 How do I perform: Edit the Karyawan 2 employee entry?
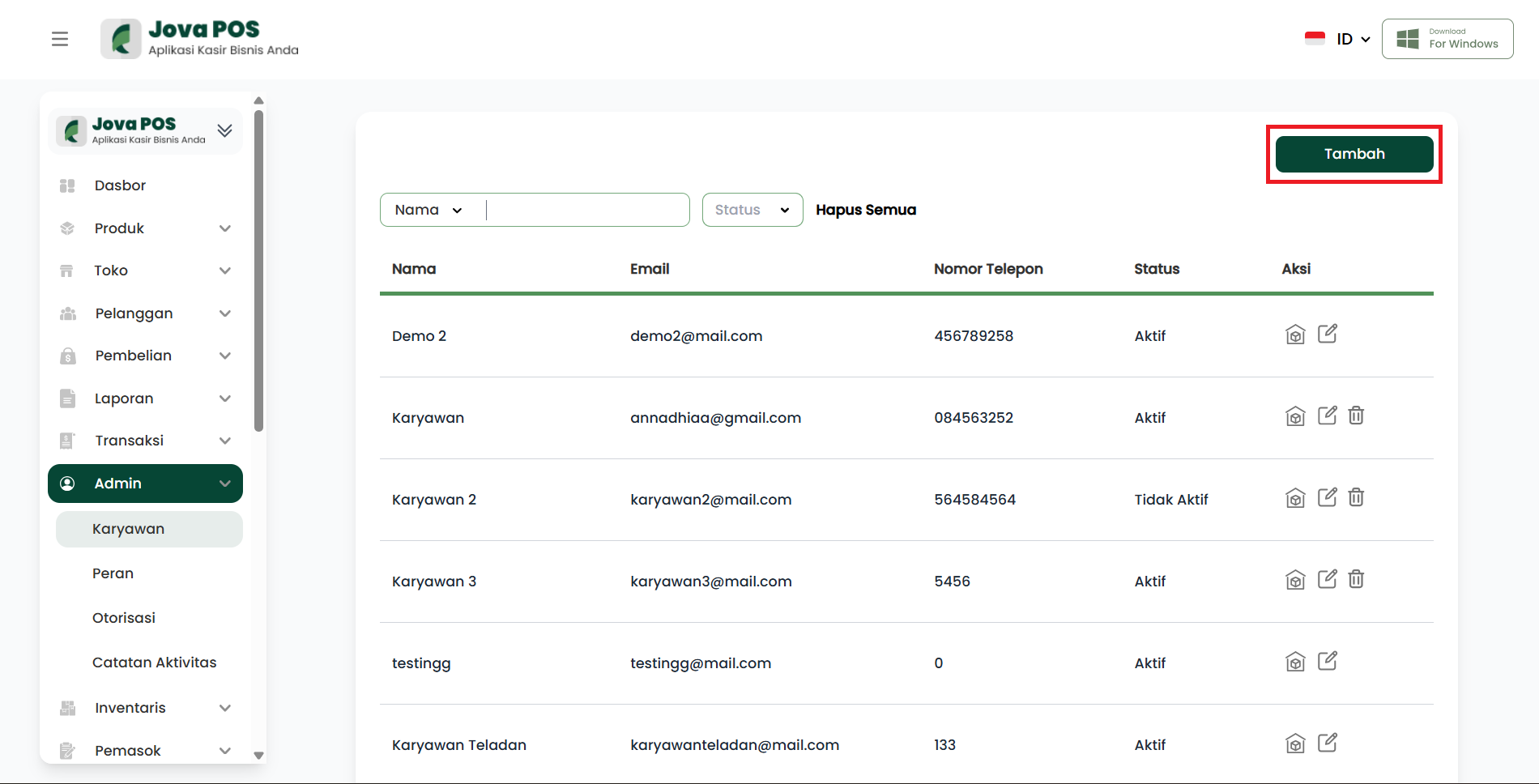(1327, 497)
